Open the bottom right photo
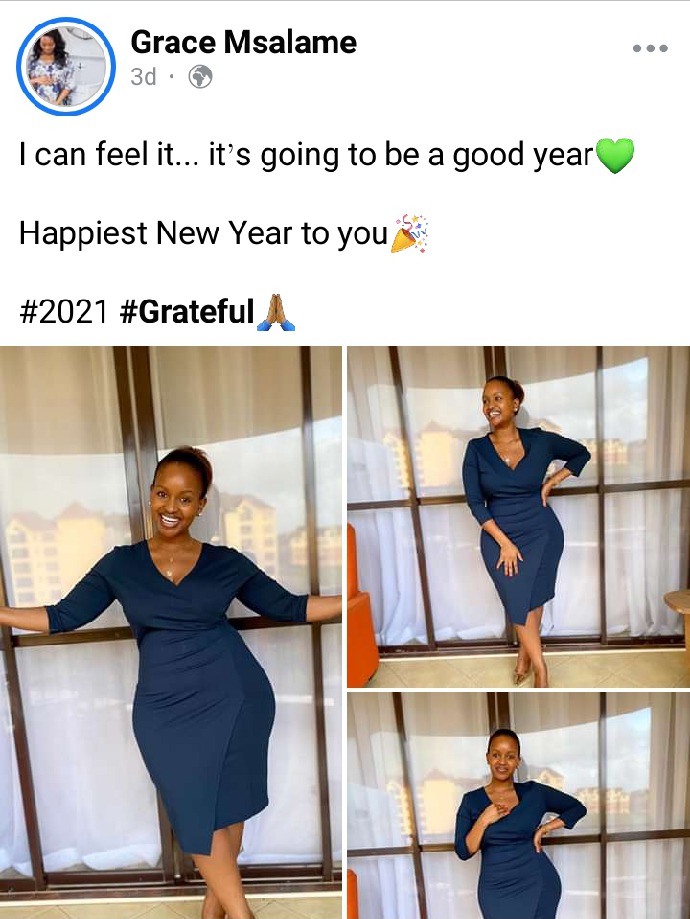690x919 pixels. point(518,806)
